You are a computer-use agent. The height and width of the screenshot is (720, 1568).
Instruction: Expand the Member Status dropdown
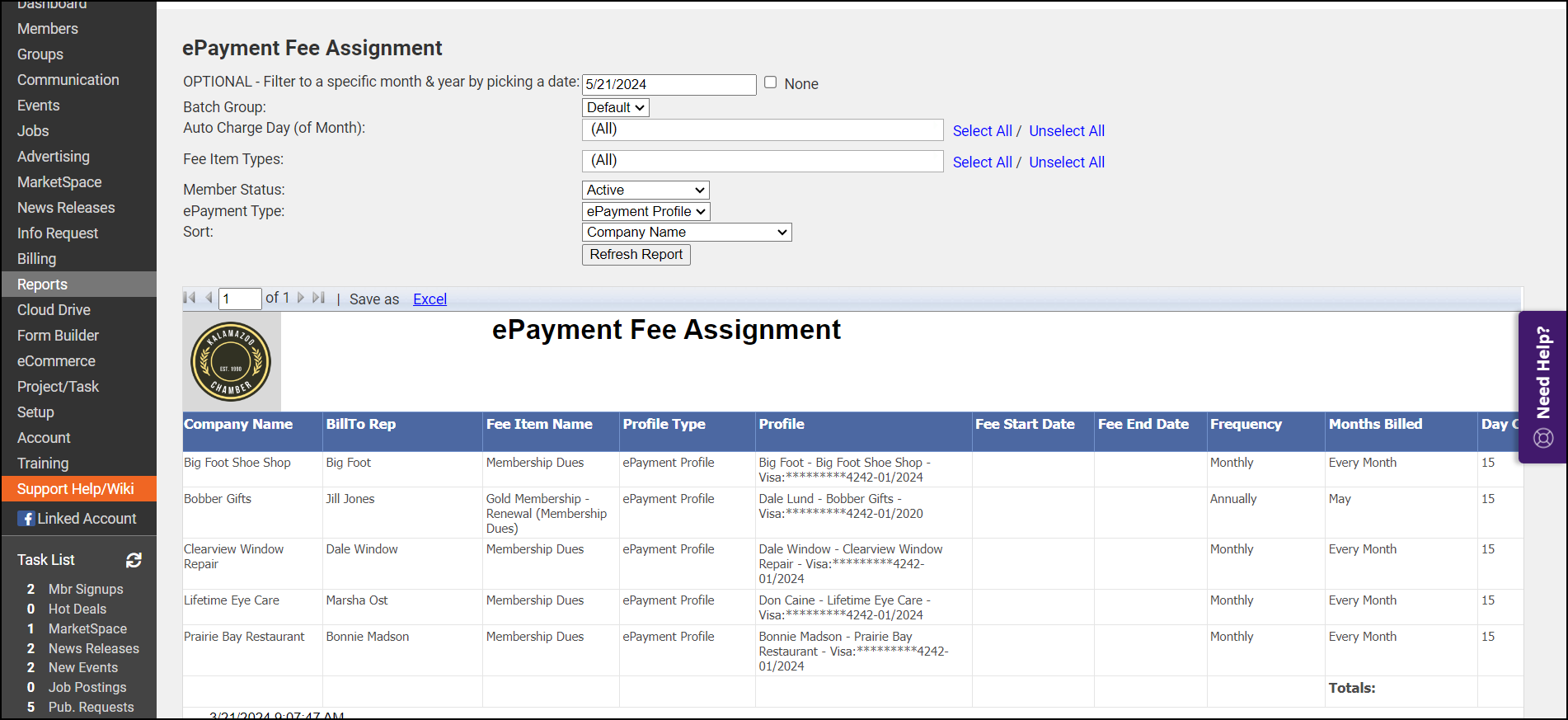point(645,190)
